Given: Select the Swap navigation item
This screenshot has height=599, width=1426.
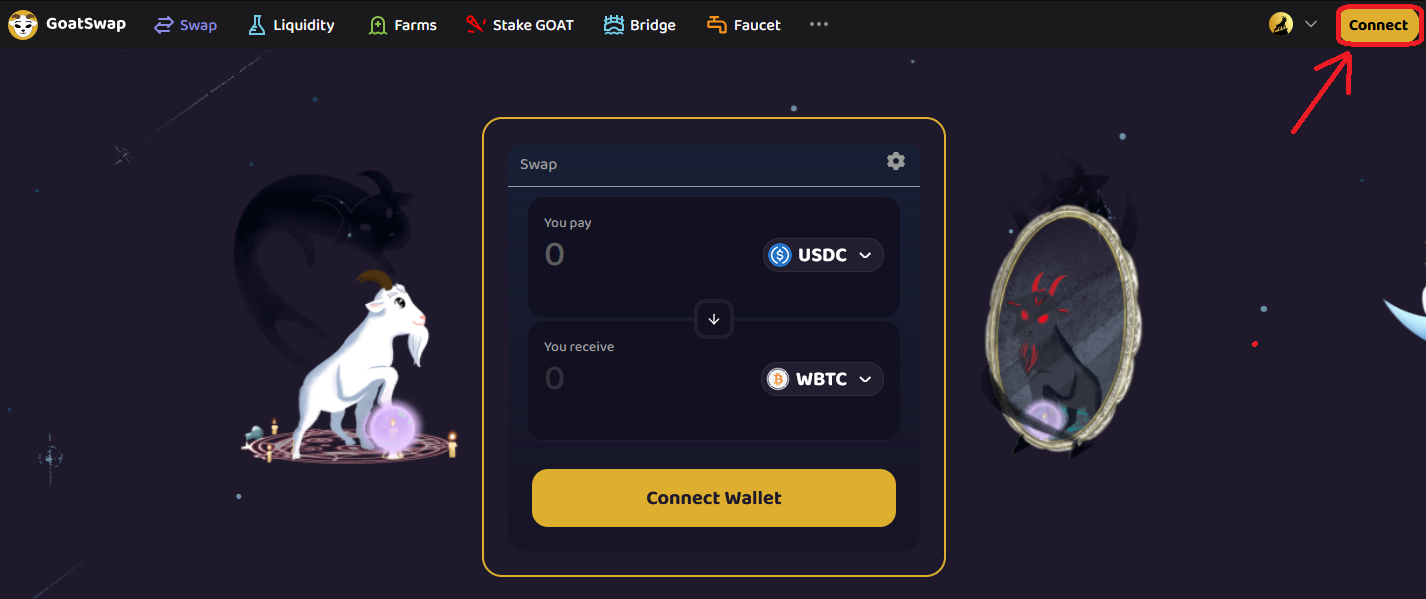Looking at the screenshot, I should [x=186, y=25].
